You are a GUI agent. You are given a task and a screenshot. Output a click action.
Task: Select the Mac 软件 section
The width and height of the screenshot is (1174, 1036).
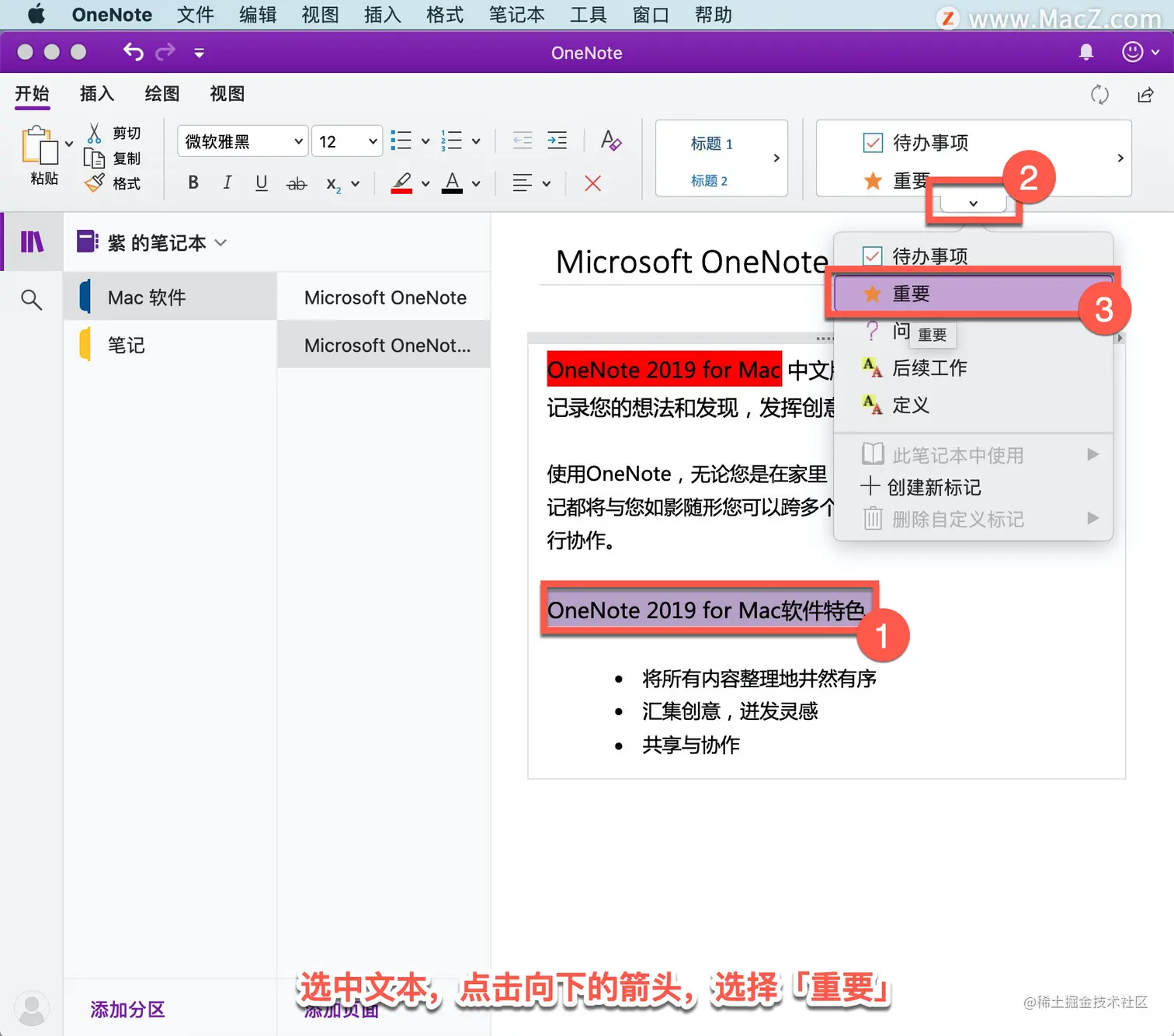(170, 297)
